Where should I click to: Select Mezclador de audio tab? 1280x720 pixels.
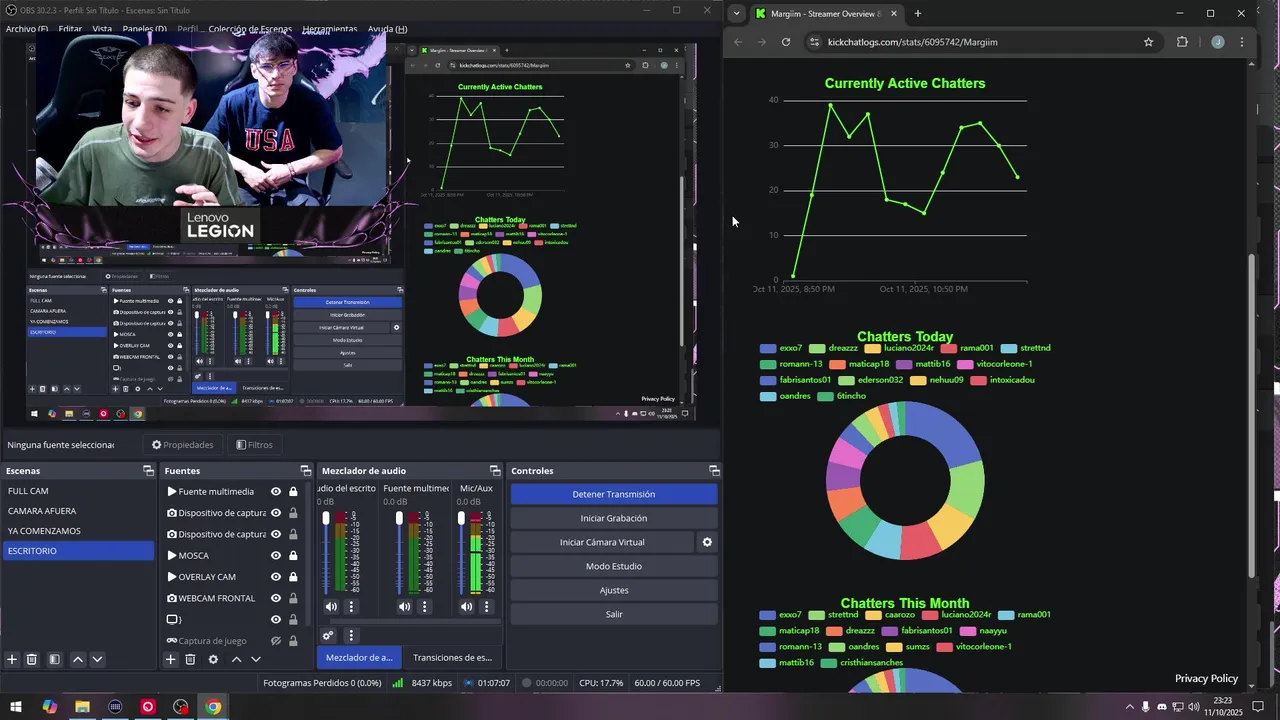[x=359, y=657]
